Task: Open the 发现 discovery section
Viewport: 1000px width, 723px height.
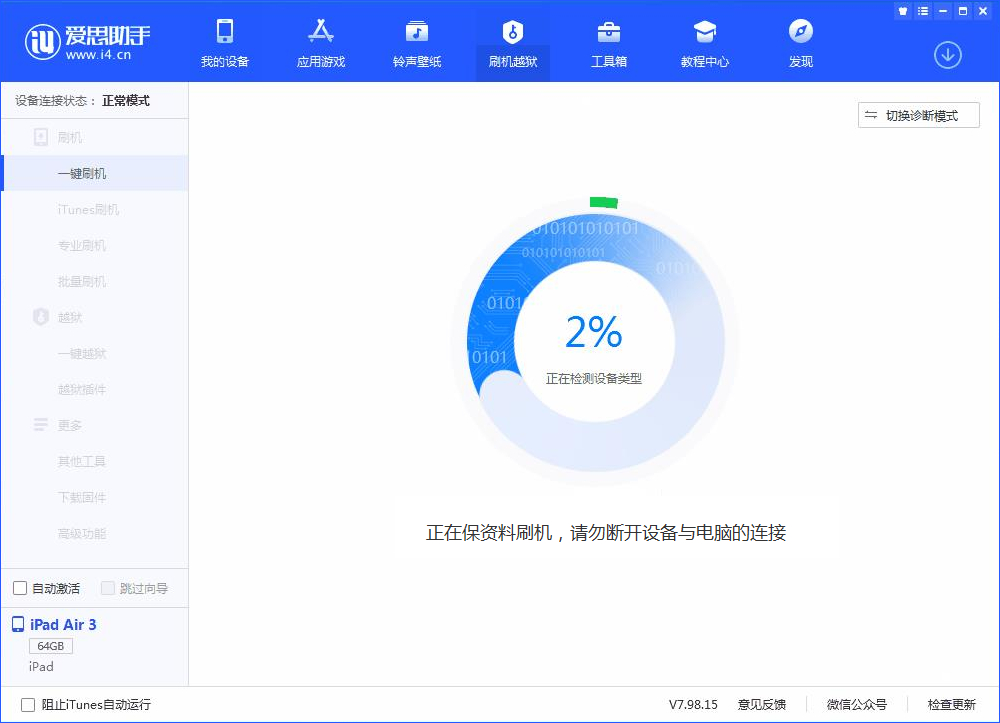Action: pyautogui.click(x=800, y=42)
